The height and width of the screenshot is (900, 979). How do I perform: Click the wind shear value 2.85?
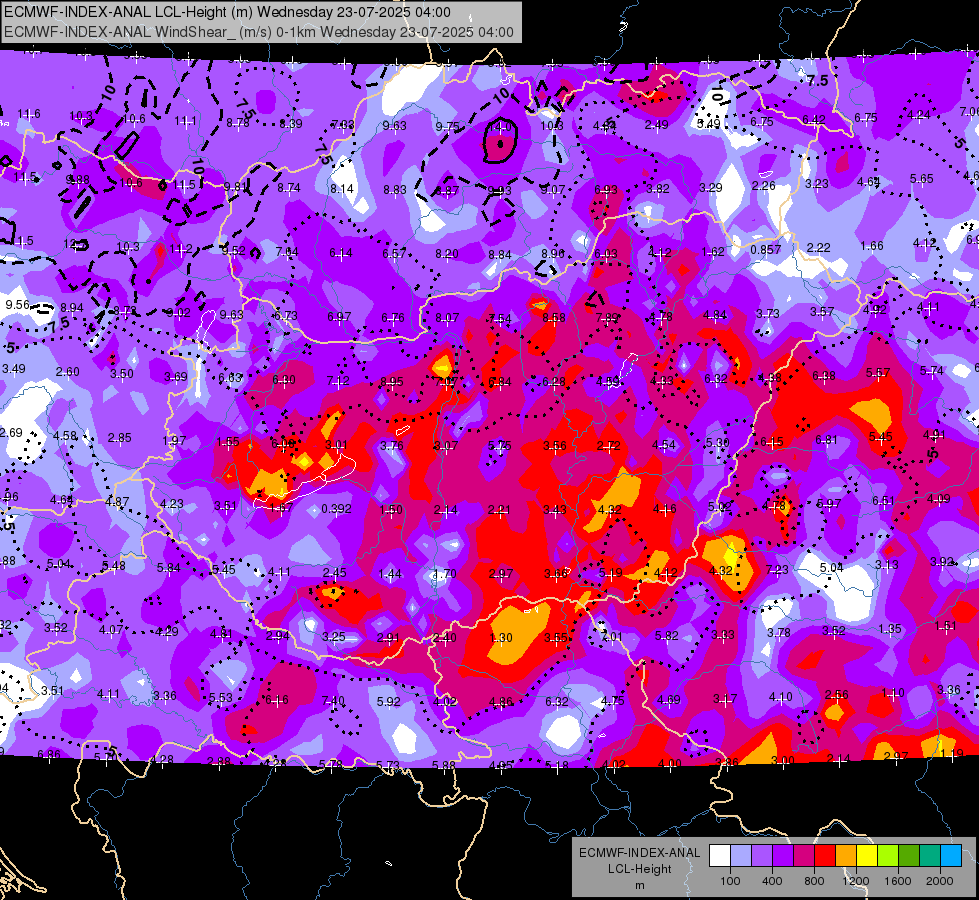[x=119, y=438]
